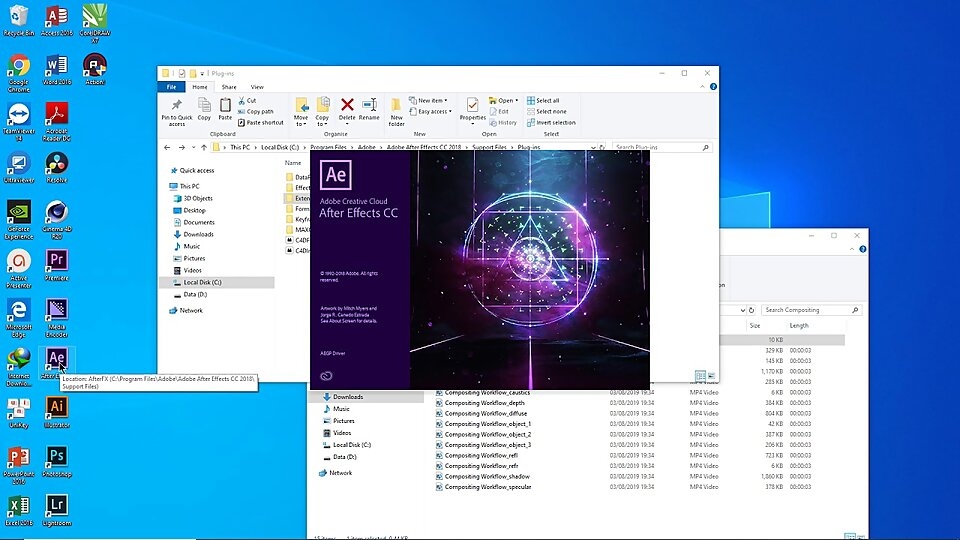Open the PowerPoint 2016 desktop icon
The image size is (960, 540).
18,465
